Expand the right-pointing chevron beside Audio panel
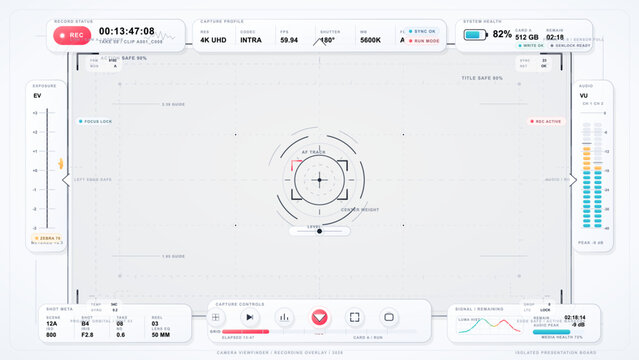The width and height of the screenshot is (639, 360). point(573,180)
